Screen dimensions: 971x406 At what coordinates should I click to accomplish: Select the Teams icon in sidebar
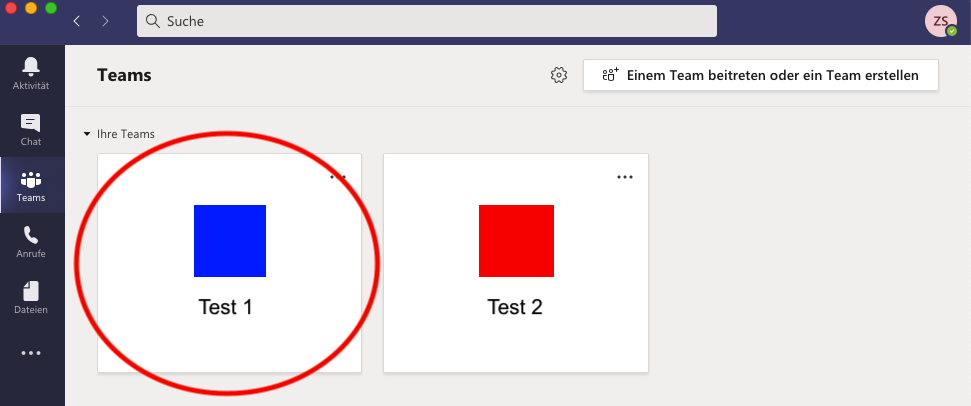click(31, 186)
